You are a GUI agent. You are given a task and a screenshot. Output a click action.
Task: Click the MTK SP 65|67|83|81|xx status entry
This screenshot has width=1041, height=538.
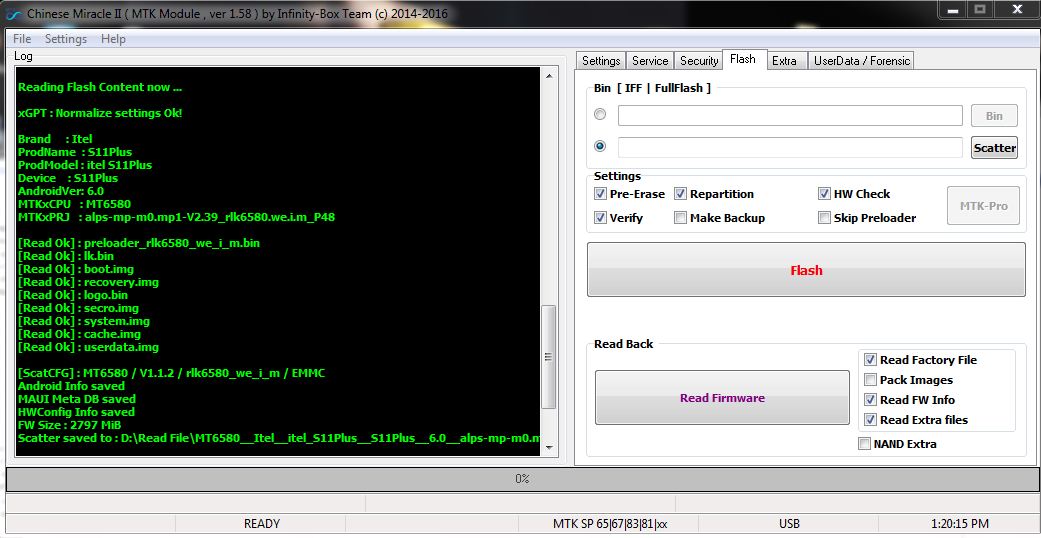[x=610, y=524]
